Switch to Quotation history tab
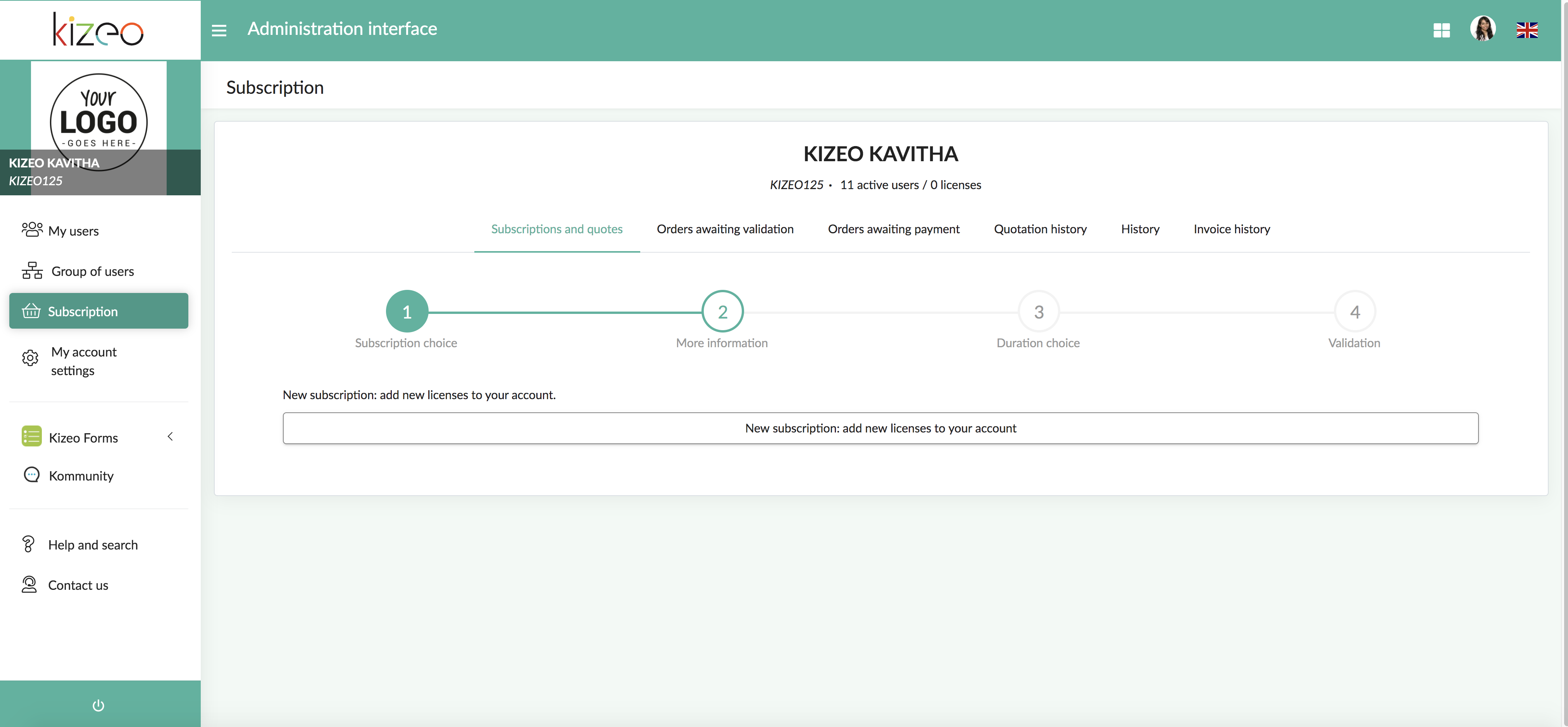This screenshot has width=1568, height=727. 1040,229
